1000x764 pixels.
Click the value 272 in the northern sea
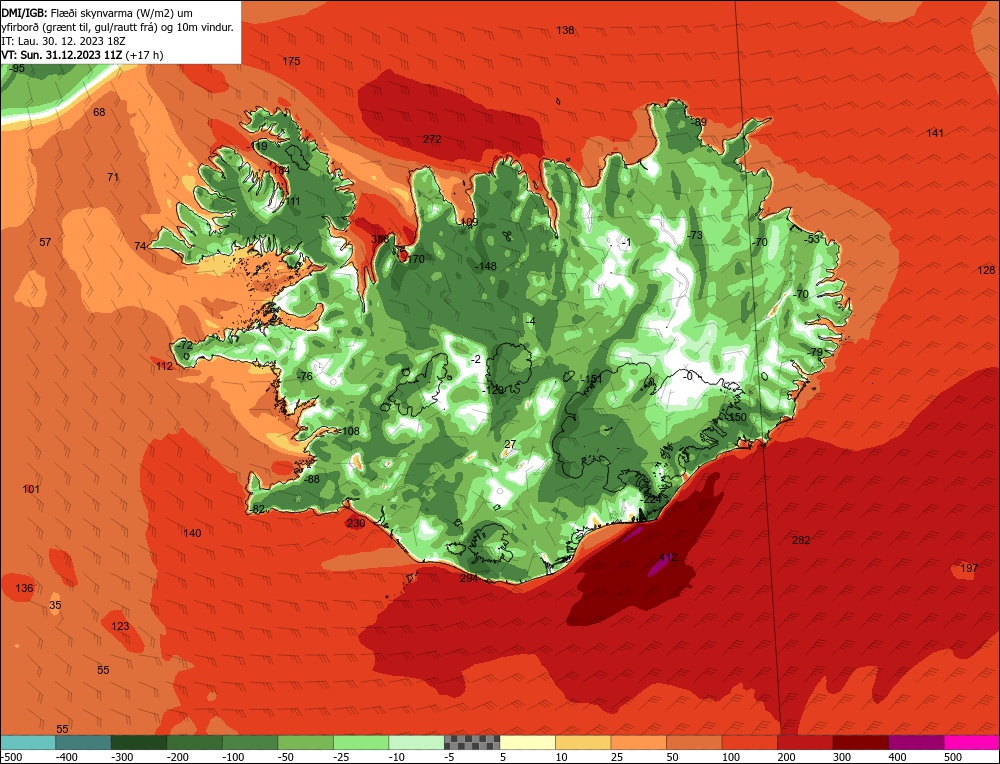[432, 139]
